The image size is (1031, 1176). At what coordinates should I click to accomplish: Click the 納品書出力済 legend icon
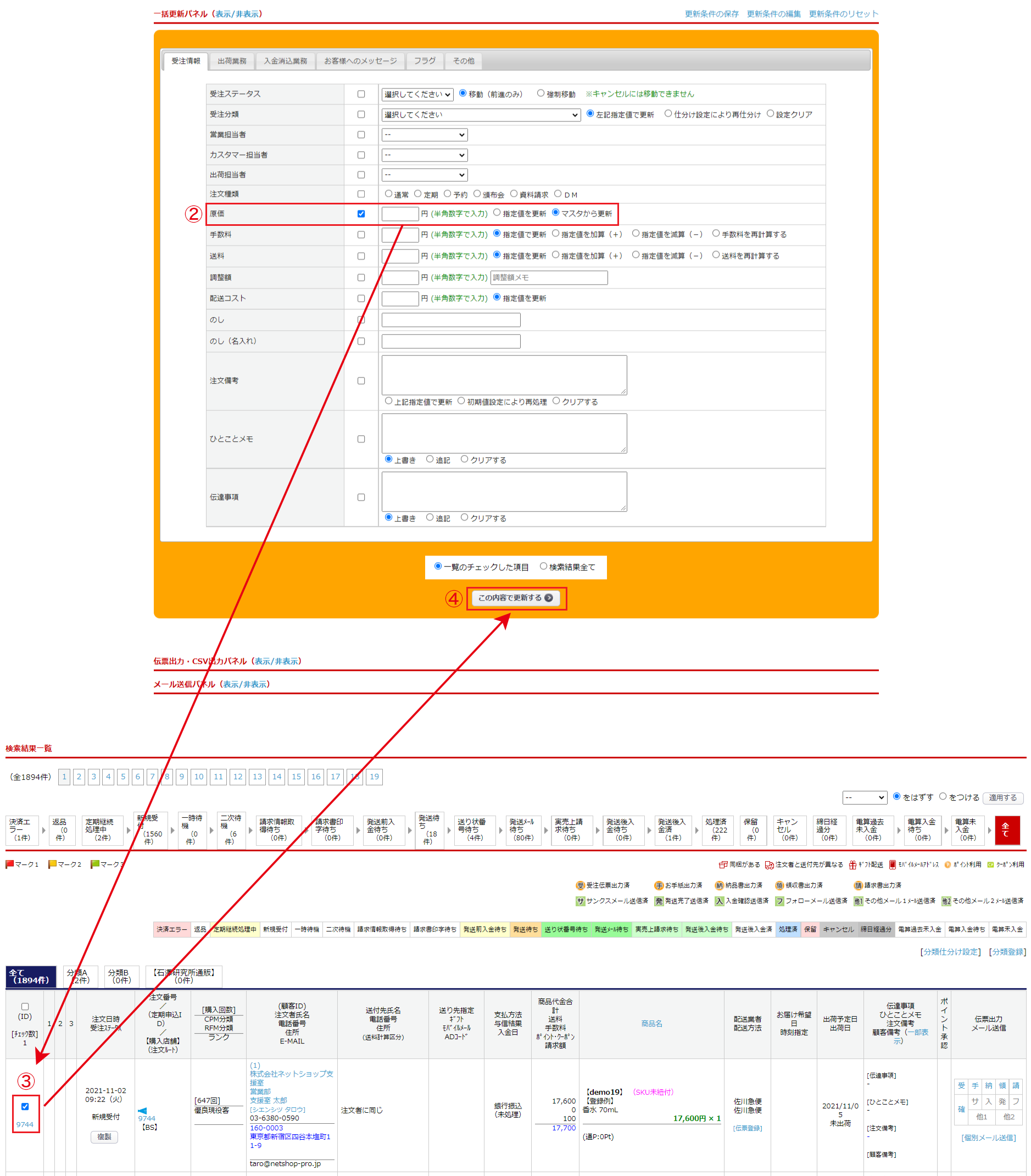(x=720, y=885)
